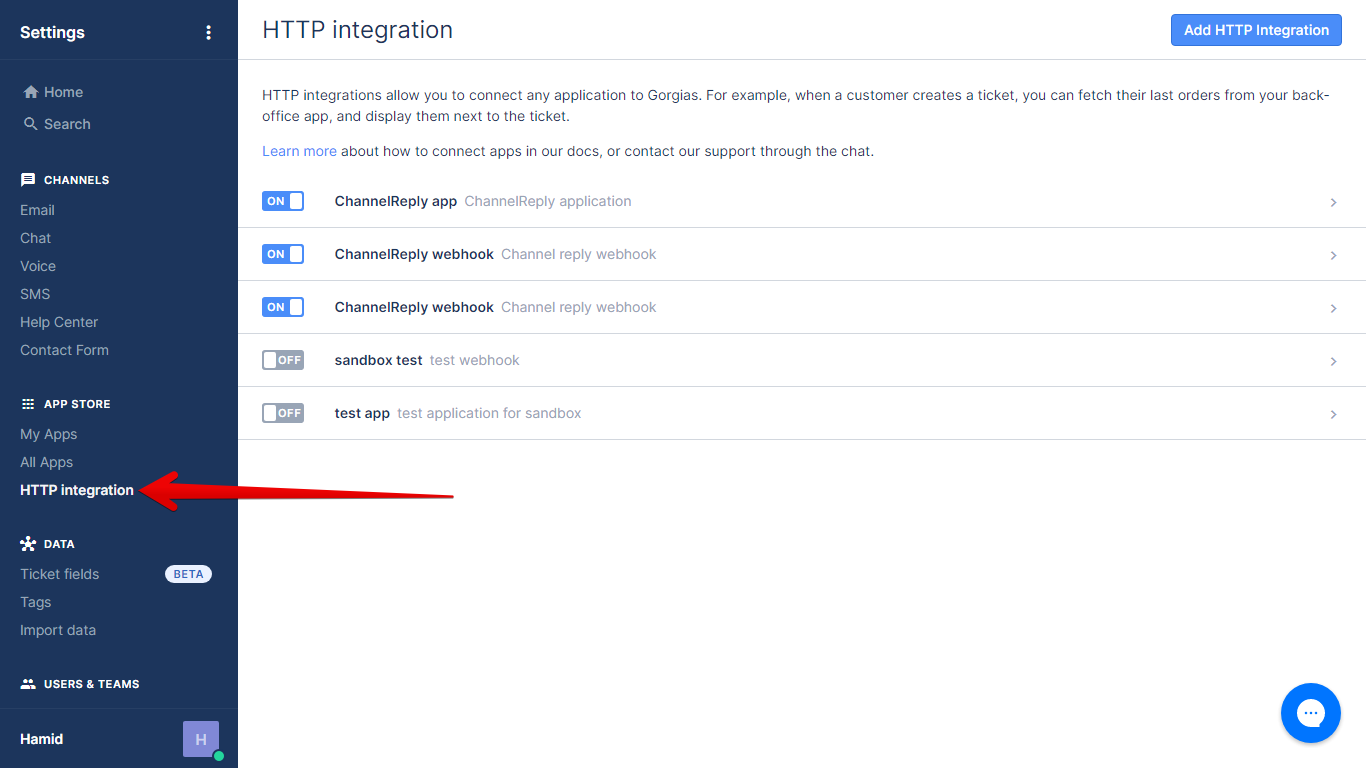
Task: Open Email channel settings
Action: (x=37, y=210)
